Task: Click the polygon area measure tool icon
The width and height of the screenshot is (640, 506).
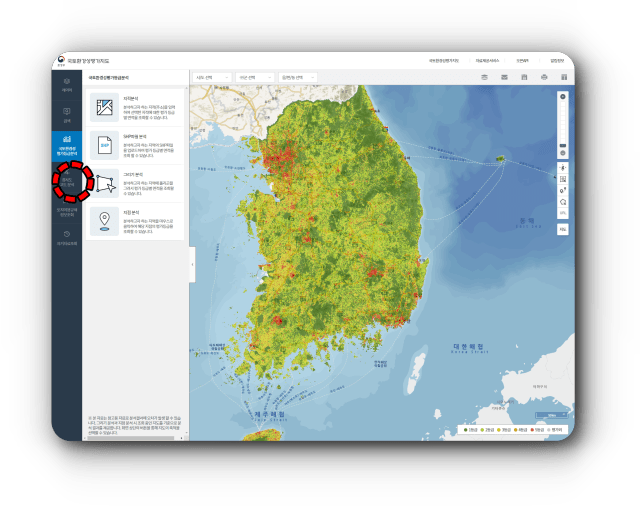Action: (563, 202)
